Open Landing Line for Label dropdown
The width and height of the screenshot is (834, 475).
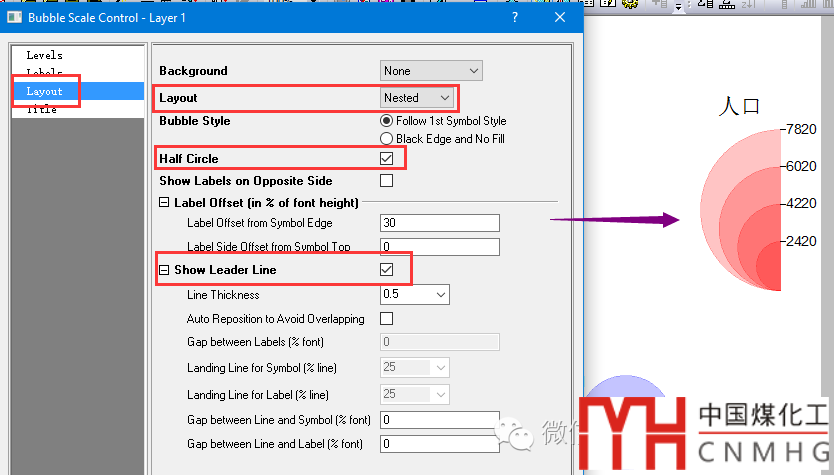415,395
